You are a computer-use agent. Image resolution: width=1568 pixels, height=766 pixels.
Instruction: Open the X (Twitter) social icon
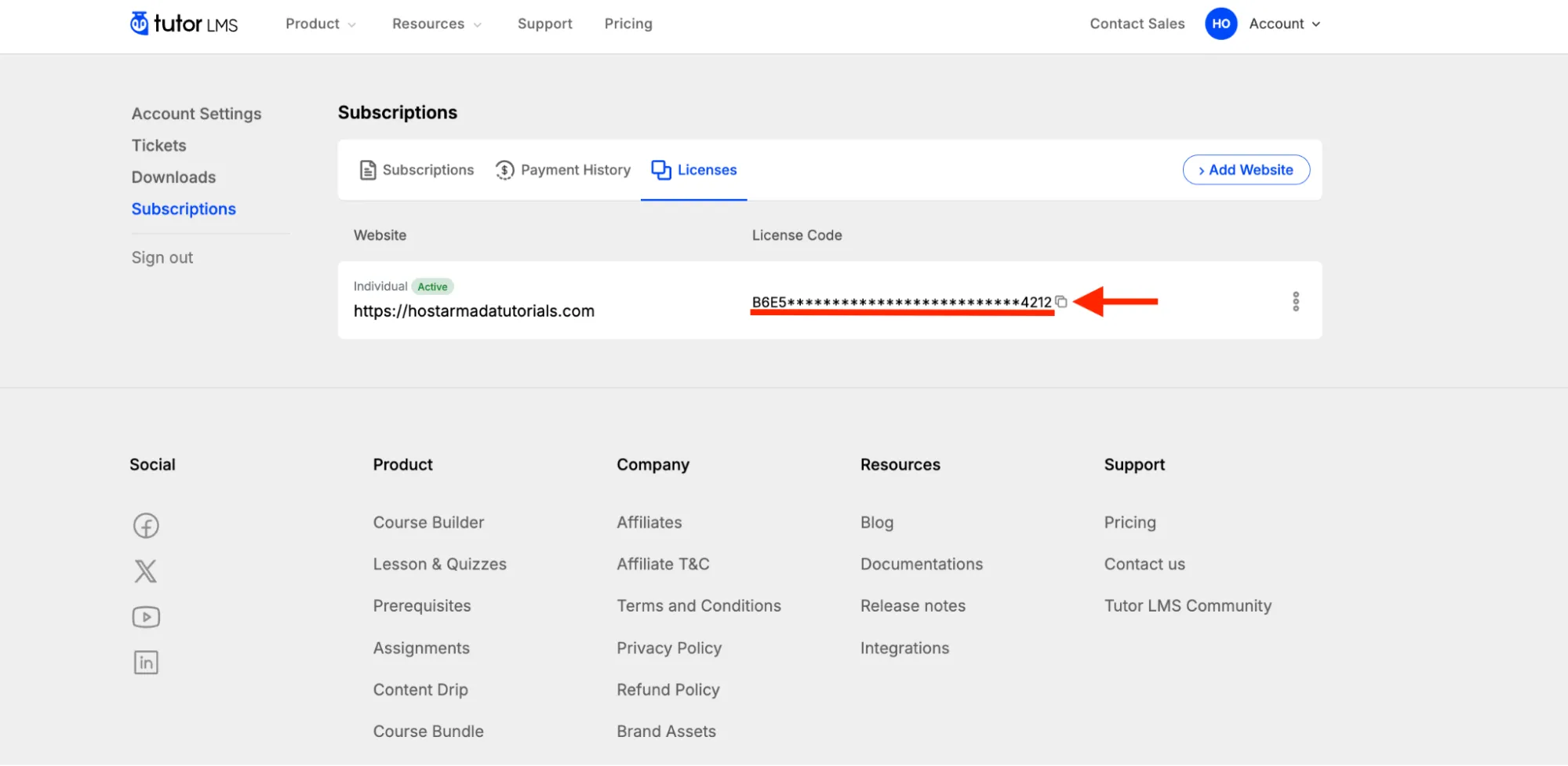pos(146,571)
